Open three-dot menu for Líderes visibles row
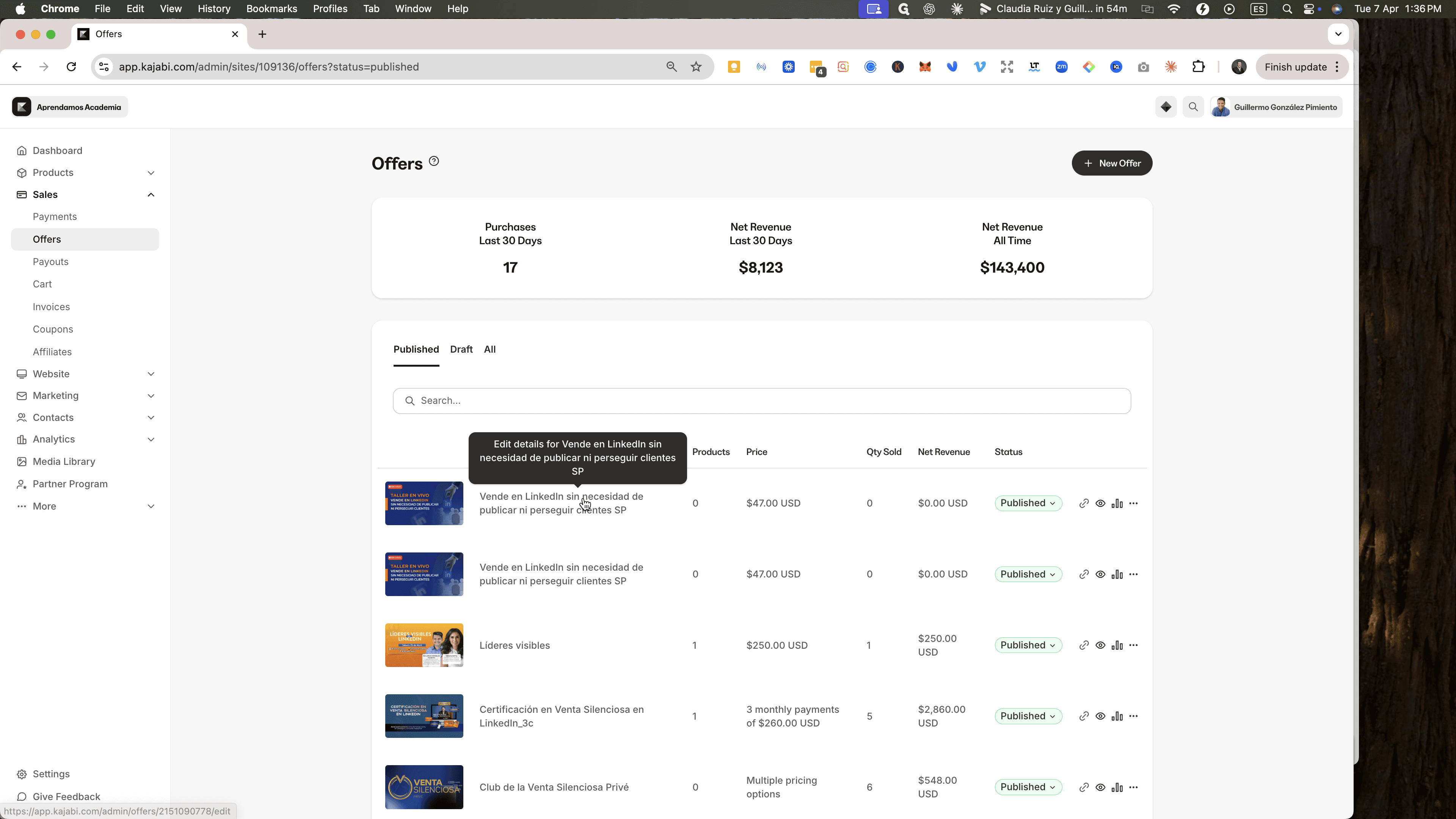1456x819 pixels. point(1133,645)
